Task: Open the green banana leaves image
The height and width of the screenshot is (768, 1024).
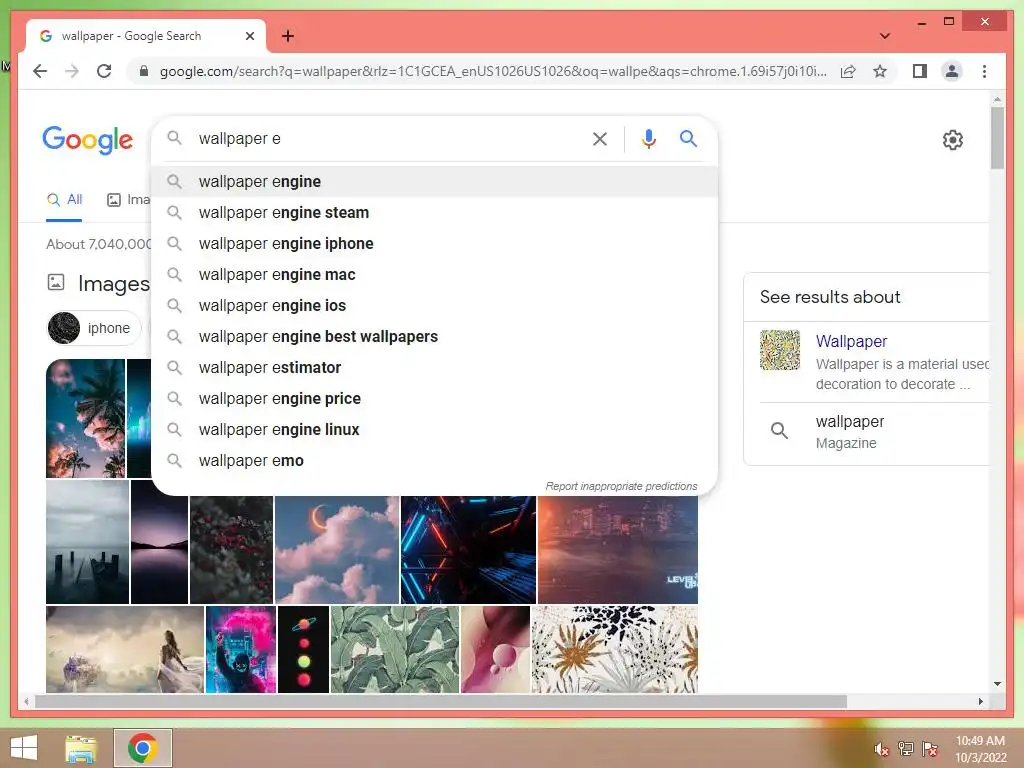Action: coord(394,649)
